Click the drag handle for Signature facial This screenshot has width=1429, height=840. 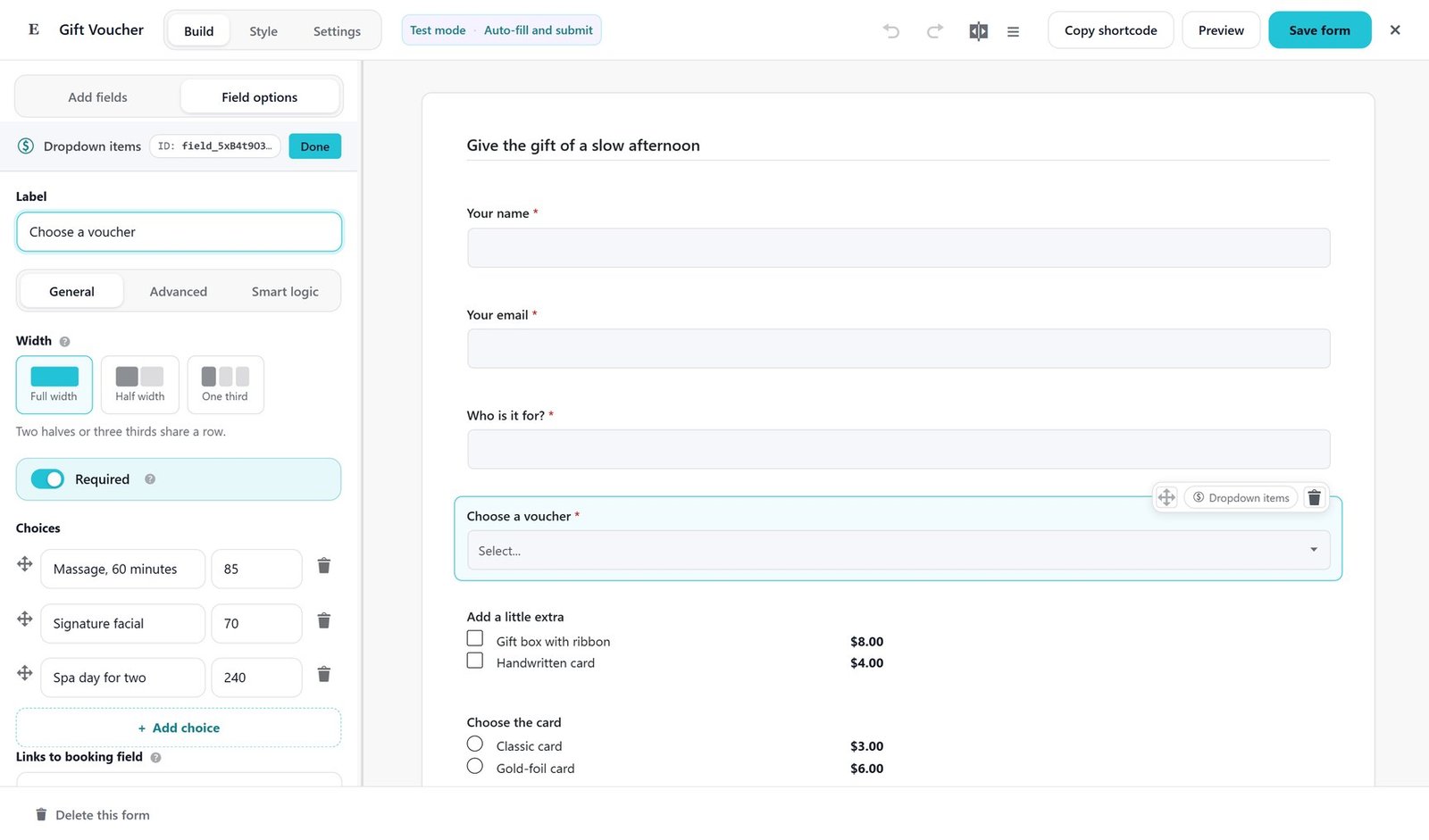[25, 619]
